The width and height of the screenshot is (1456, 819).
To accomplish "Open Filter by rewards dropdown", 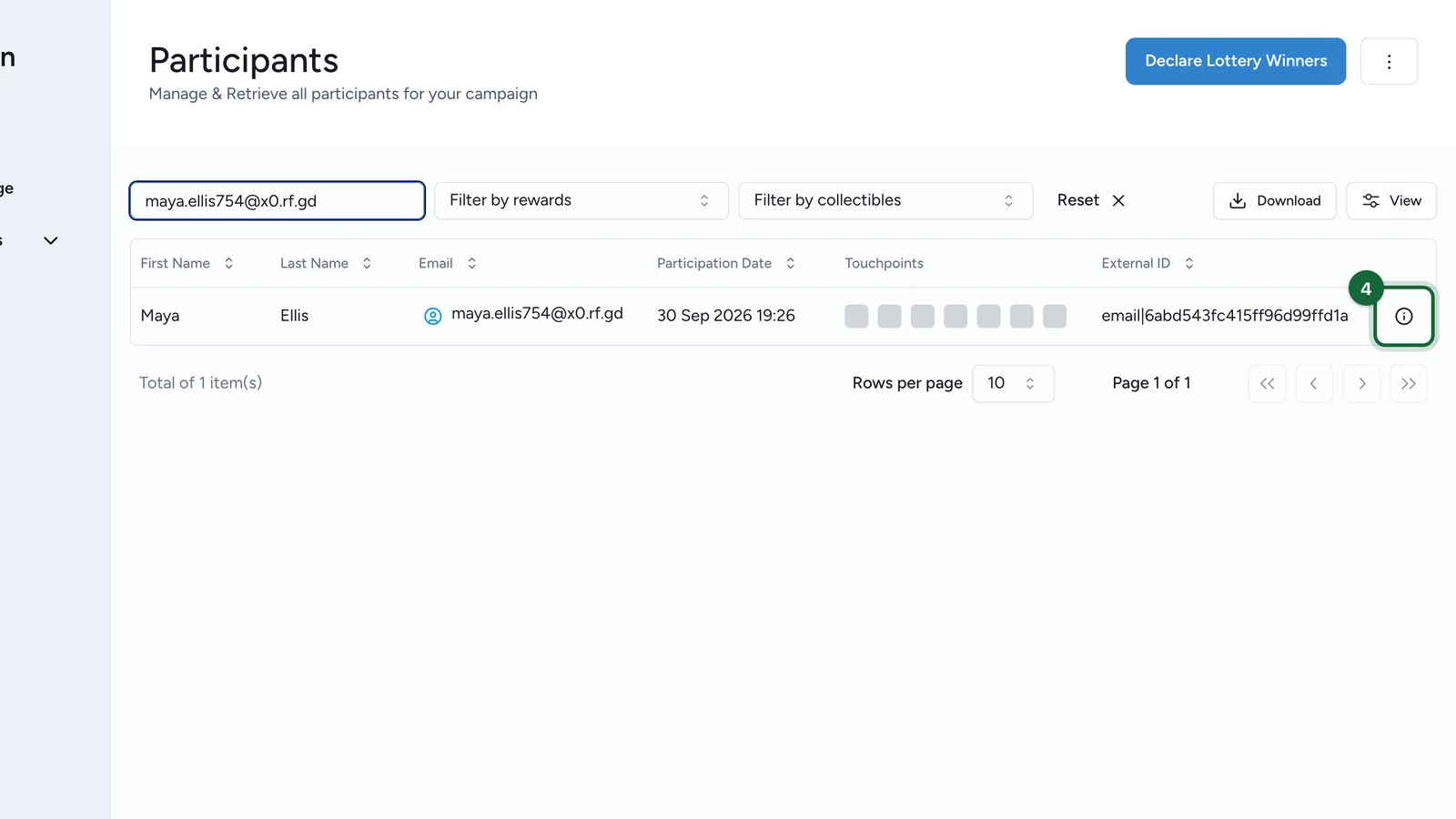I will [581, 200].
